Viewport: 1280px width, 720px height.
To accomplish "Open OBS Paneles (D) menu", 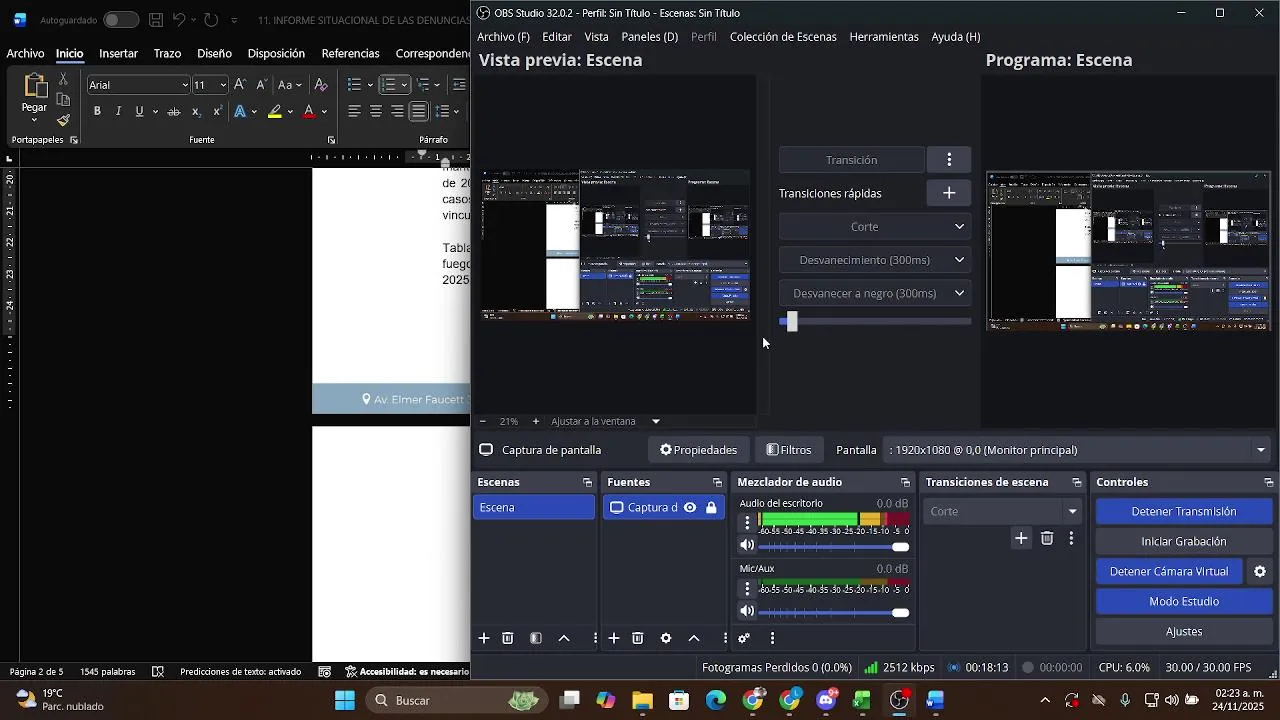I will [650, 37].
